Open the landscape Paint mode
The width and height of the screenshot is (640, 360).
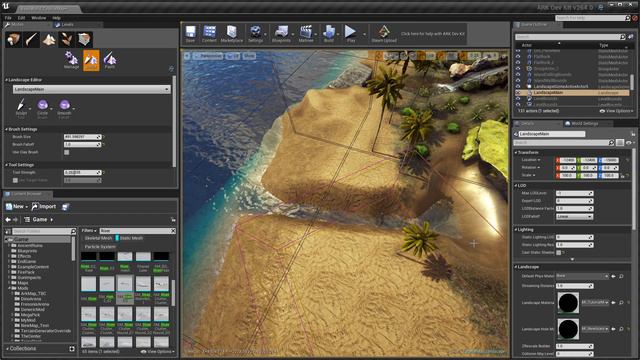[x=110, y=60]
